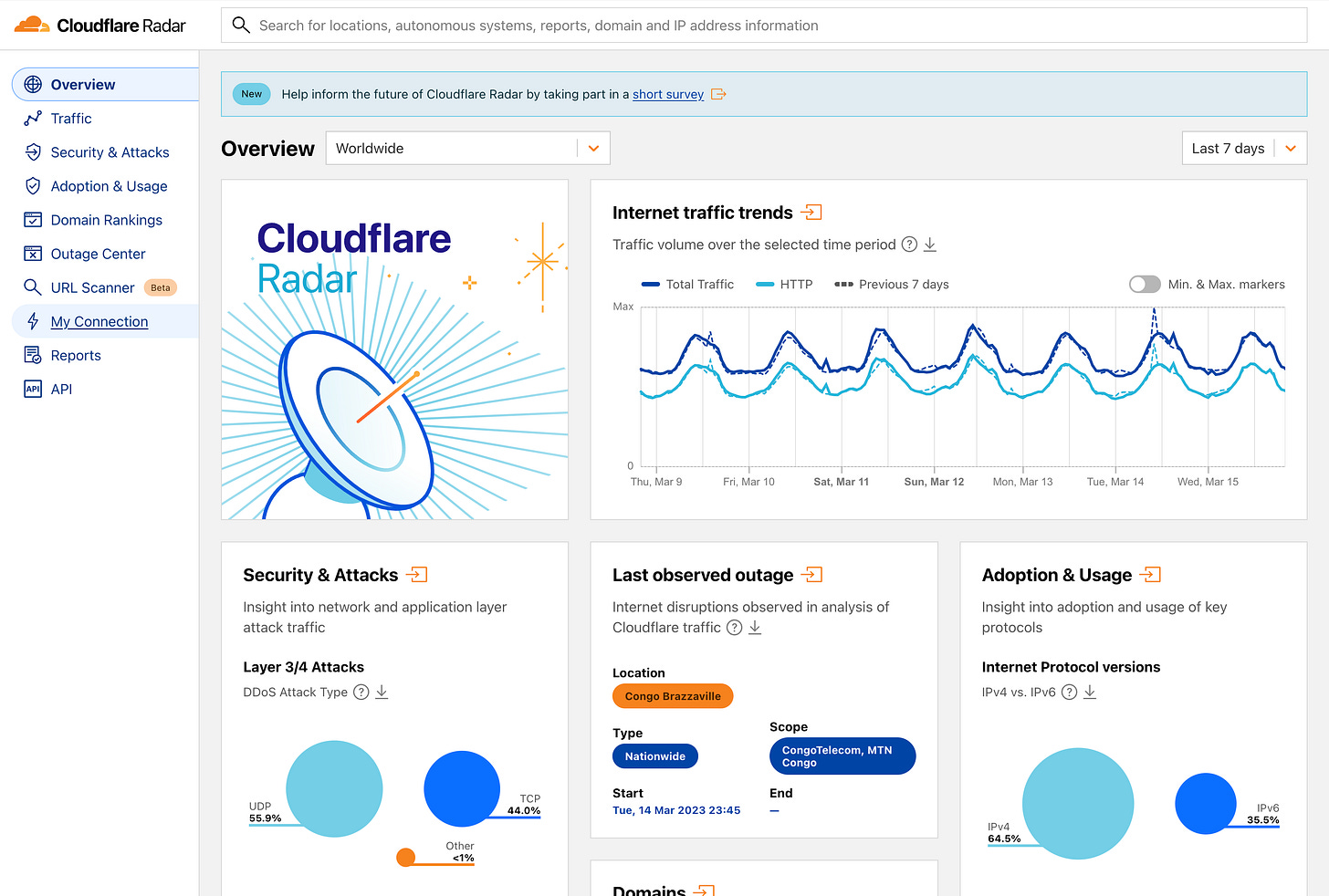This screenshot has width=1329, height=896.
Task: Click the Cloudflare Radar logo
Action: point(100,26)
